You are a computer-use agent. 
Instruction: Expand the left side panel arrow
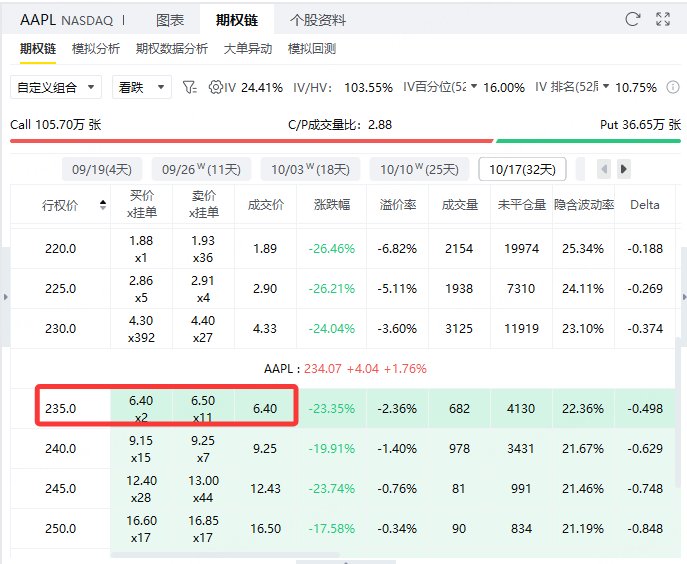tap(5, 297)
